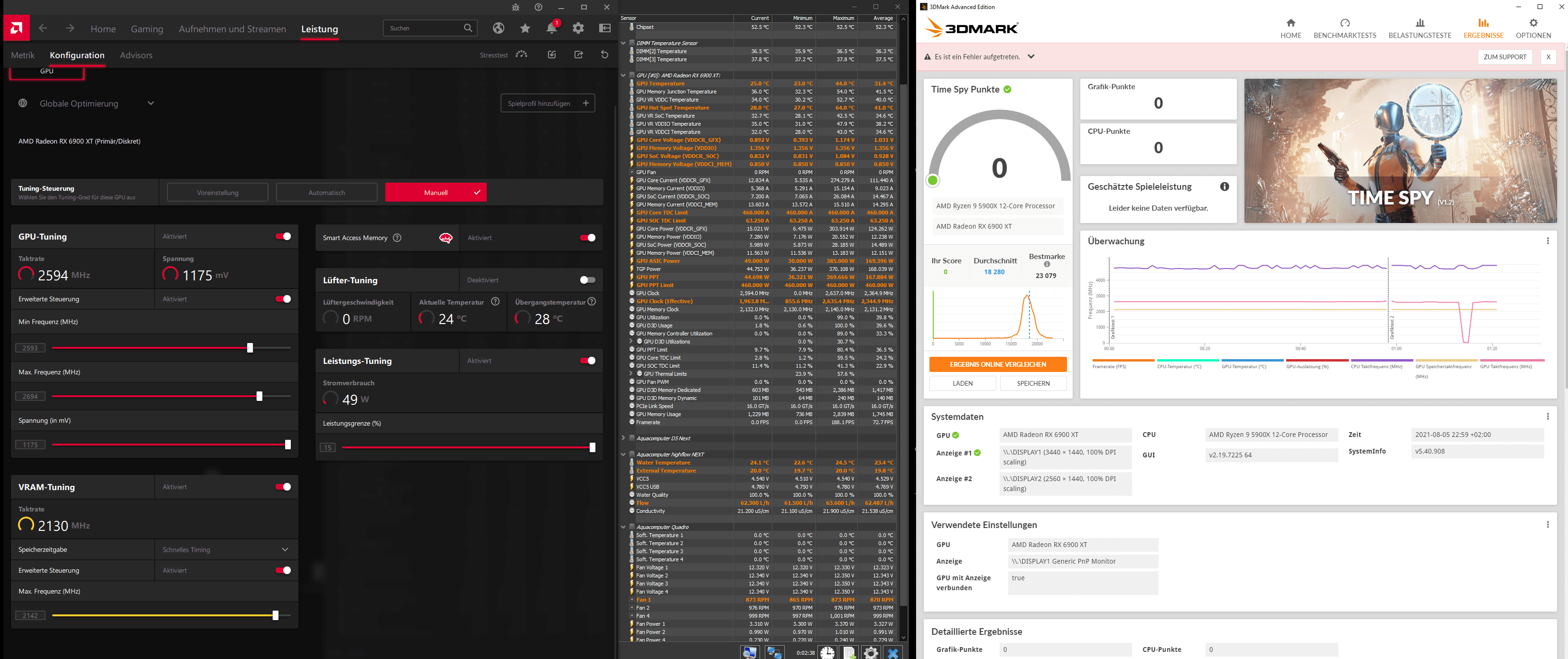Open BENCHMARKTESTS in 3DMark
The image size is (1568, 659).
click(x=1345, y=28)
